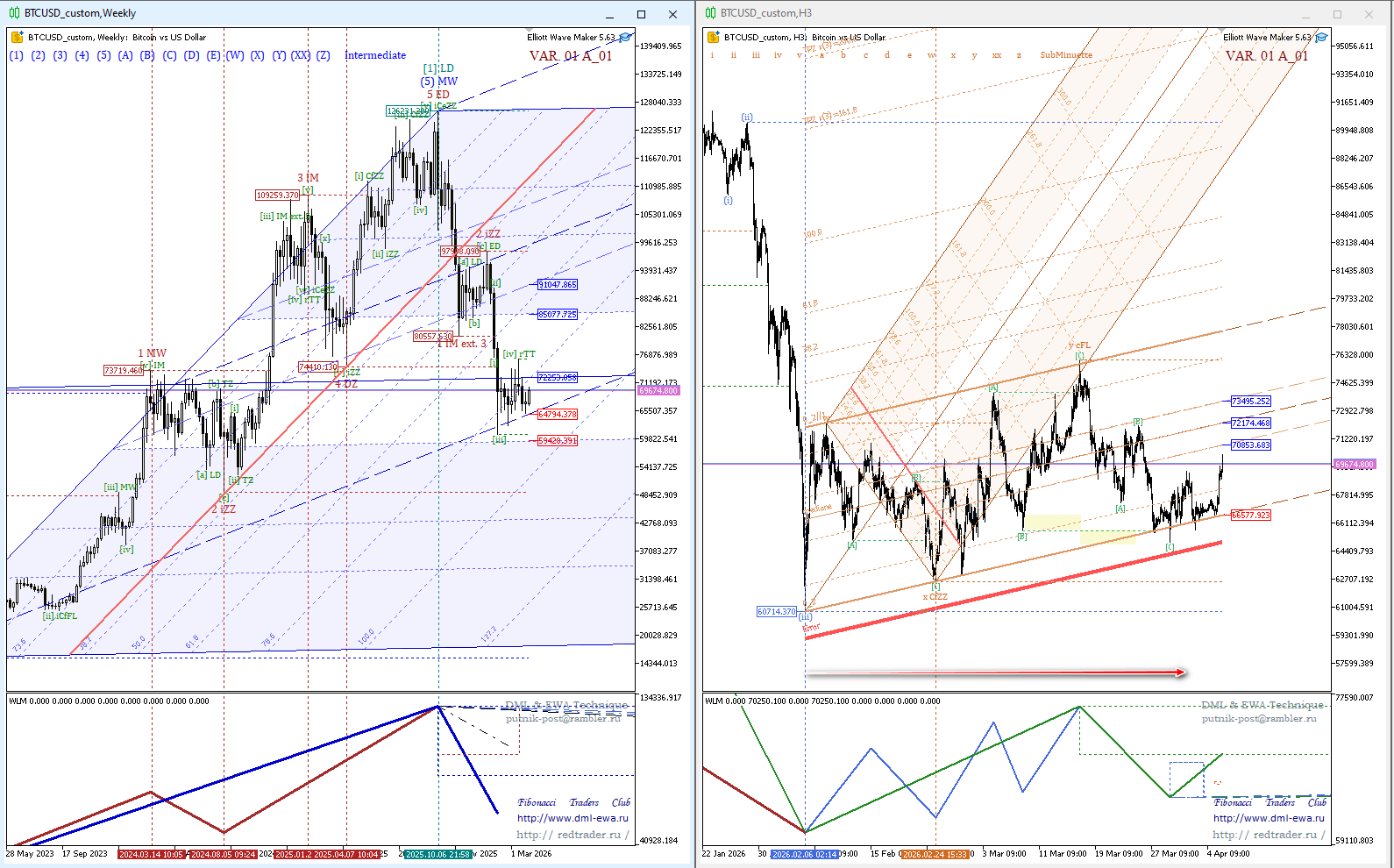The height and width of the screenshot is (868, 1394).
Task: Select wave label (A) in Weekly chart
Action: tap(125, 55)
